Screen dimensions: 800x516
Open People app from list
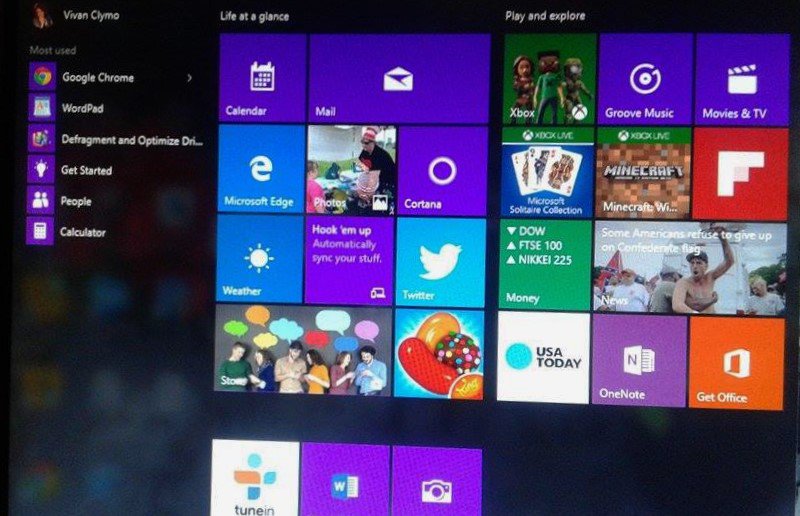pyautogui.click(x=76, y=201)
